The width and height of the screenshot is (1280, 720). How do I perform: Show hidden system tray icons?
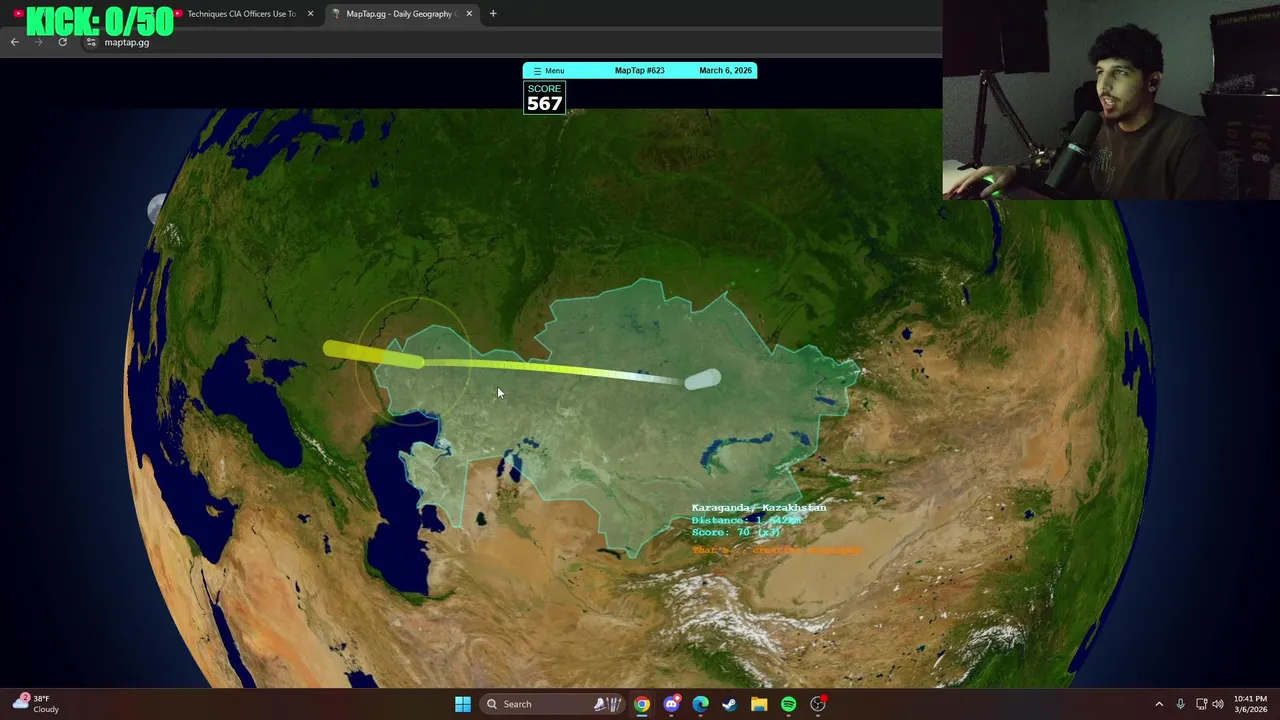pyautogui.click(x=1159, y=704)
